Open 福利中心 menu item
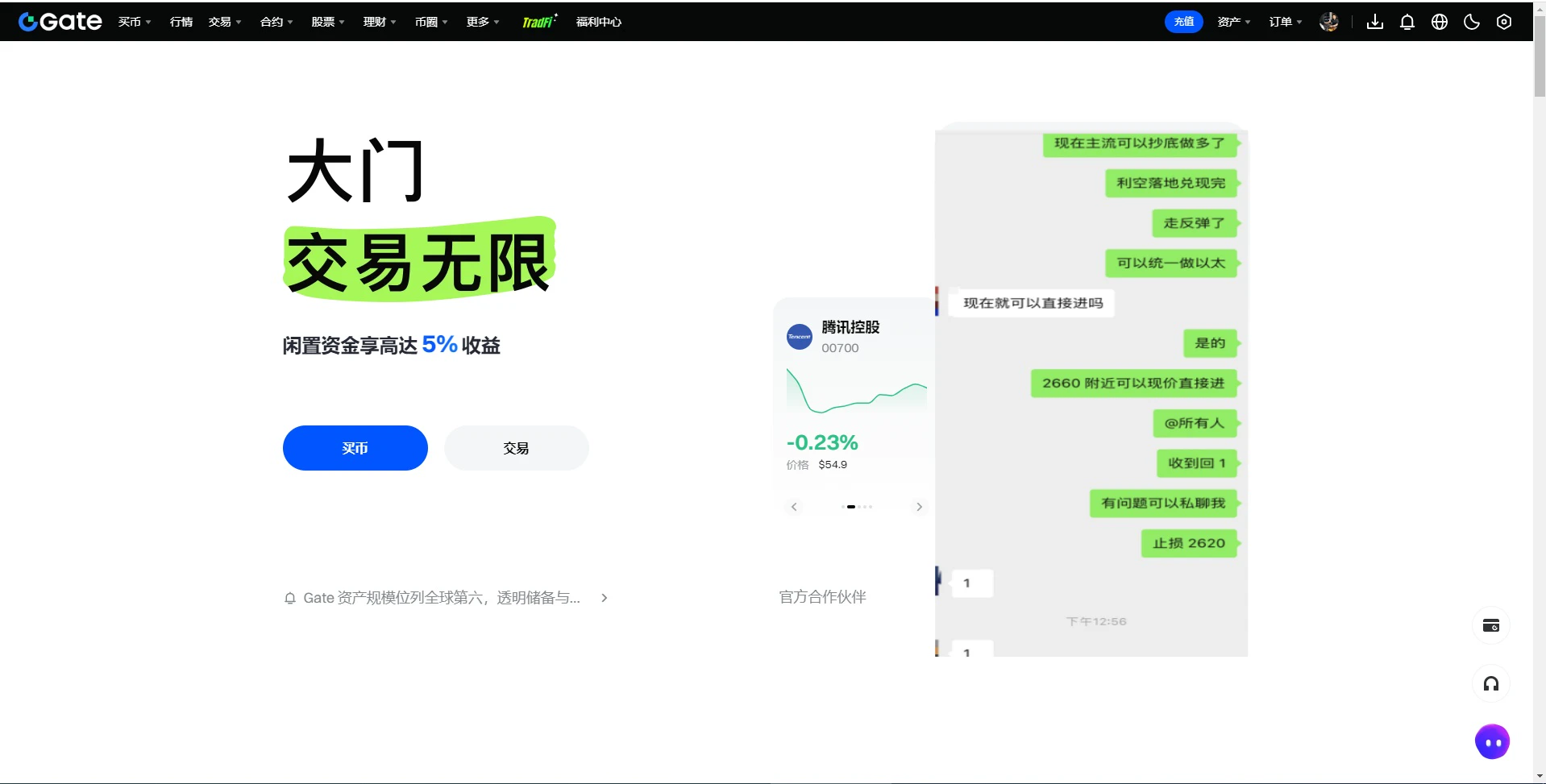The image size is (1546, 784). [599, 22]
